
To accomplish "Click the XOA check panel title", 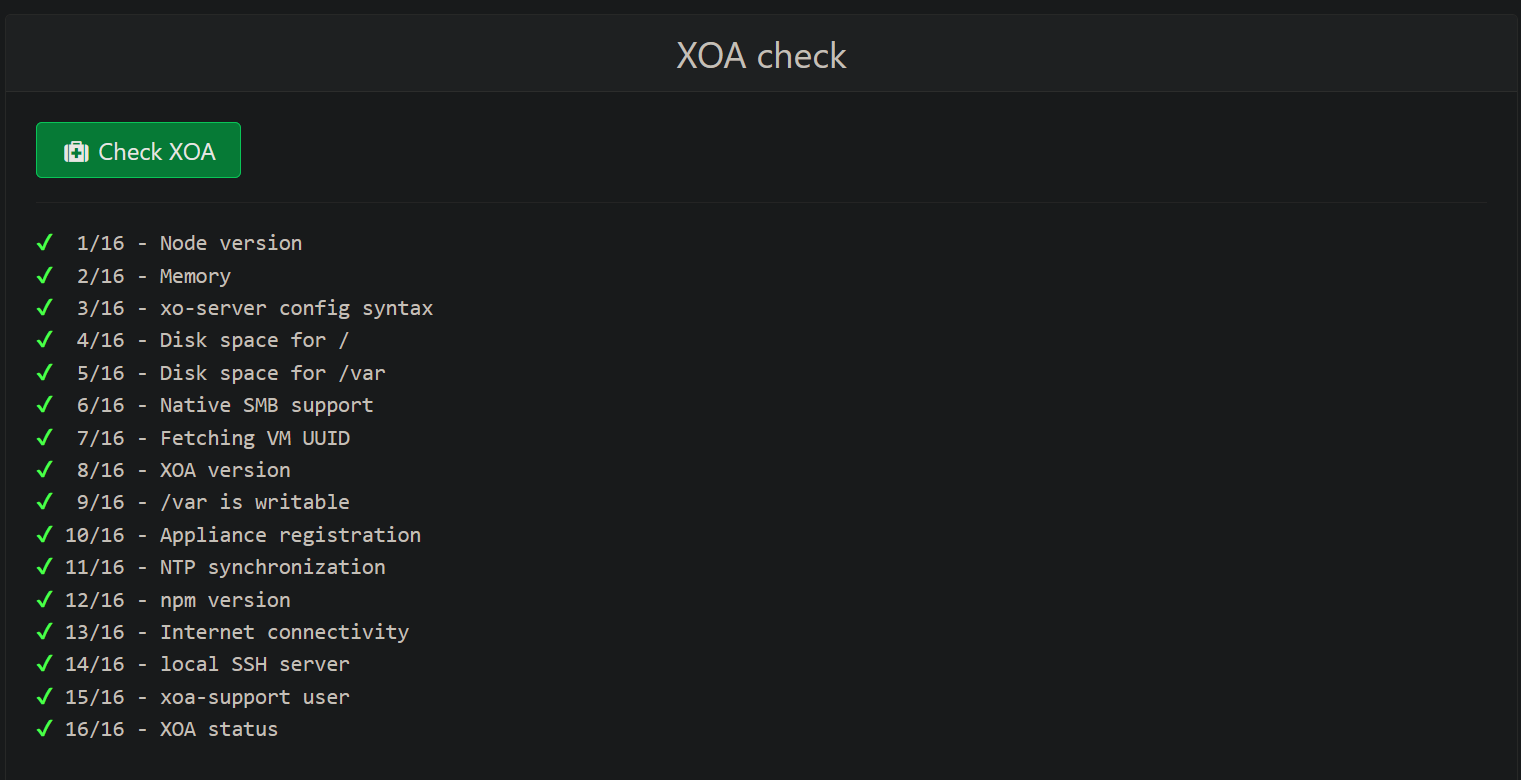I will tap(760, 56).
